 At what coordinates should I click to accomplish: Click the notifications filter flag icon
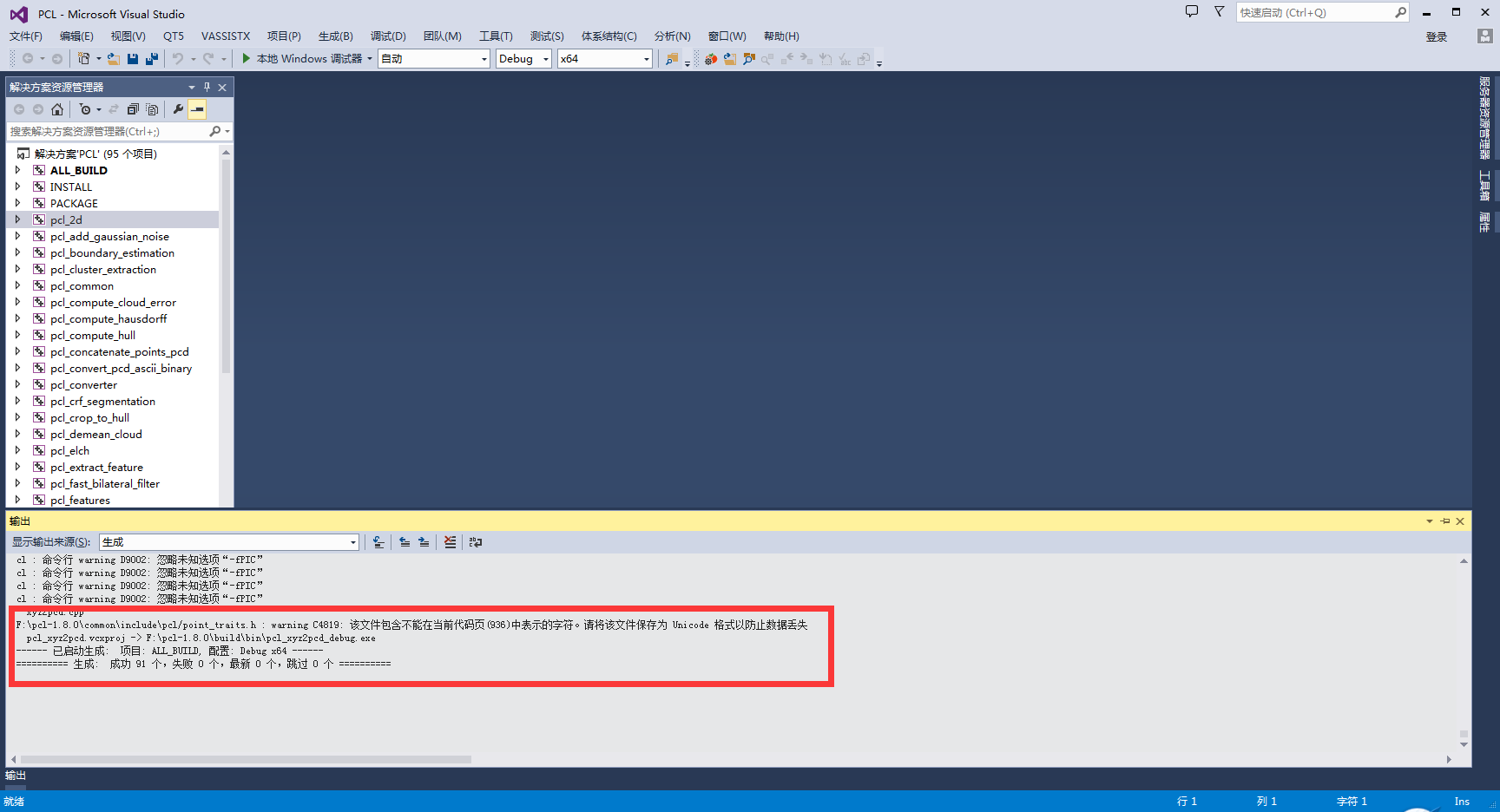pos(1219,11)
